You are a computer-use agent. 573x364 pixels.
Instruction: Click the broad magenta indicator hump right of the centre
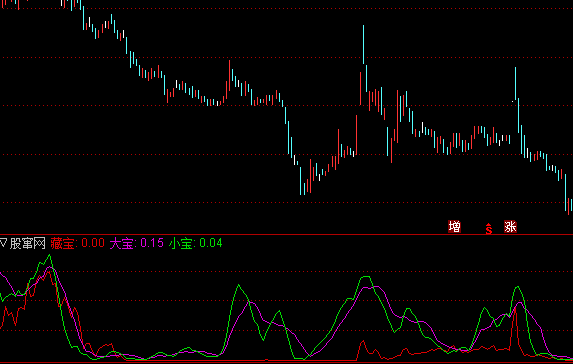click(373, 289)
